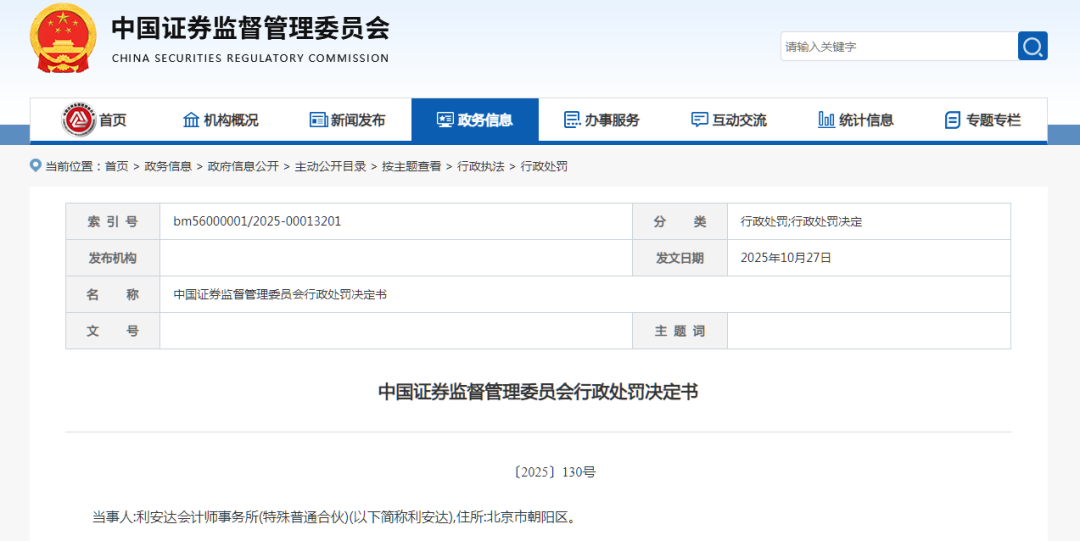1080x541 pixels.
Task: Click the 索引号 label cell
Action: coord(113,221)
